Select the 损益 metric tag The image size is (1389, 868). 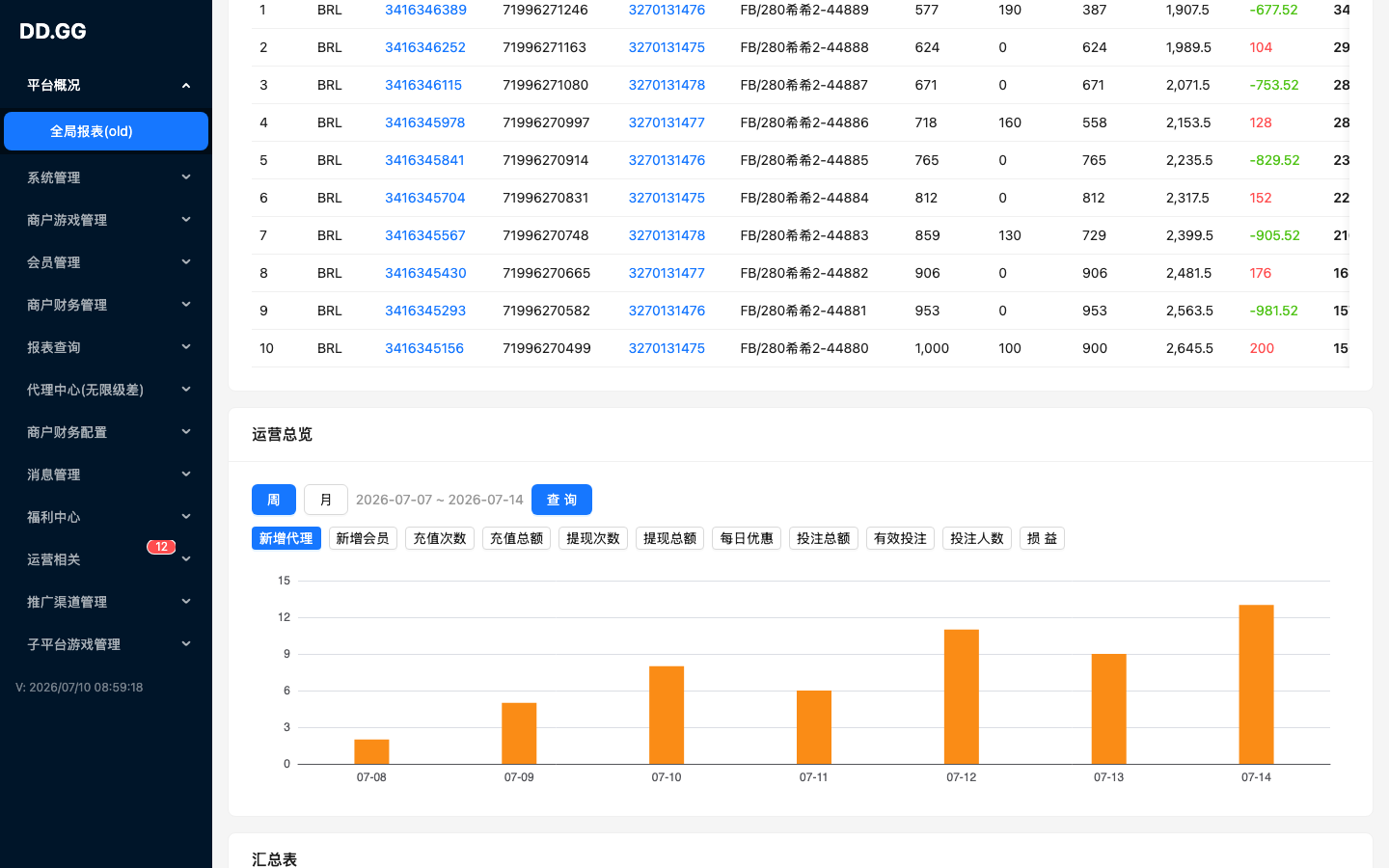click(1042, 538)
